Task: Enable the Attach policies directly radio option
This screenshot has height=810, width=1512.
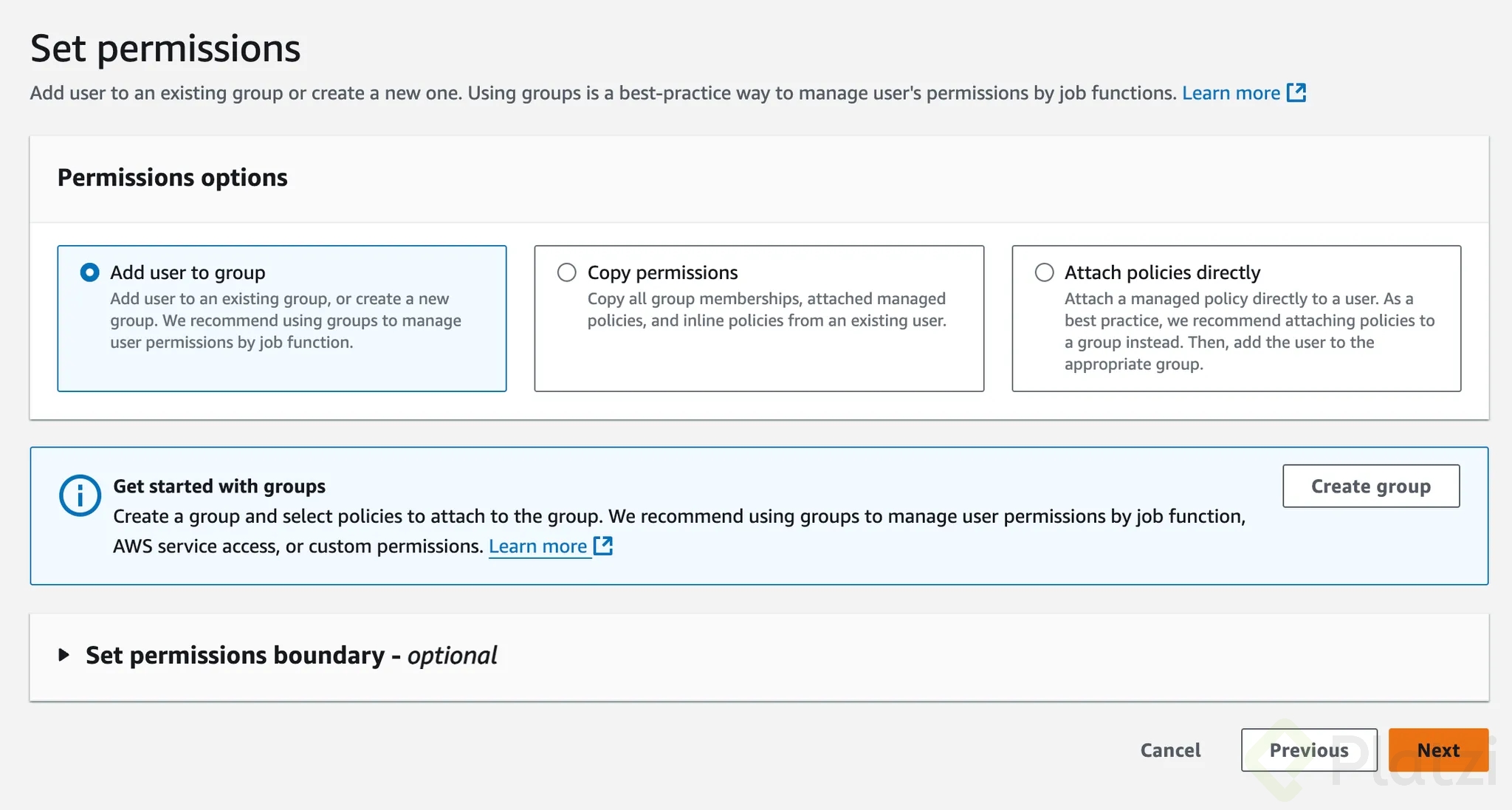Action: 1044,272
